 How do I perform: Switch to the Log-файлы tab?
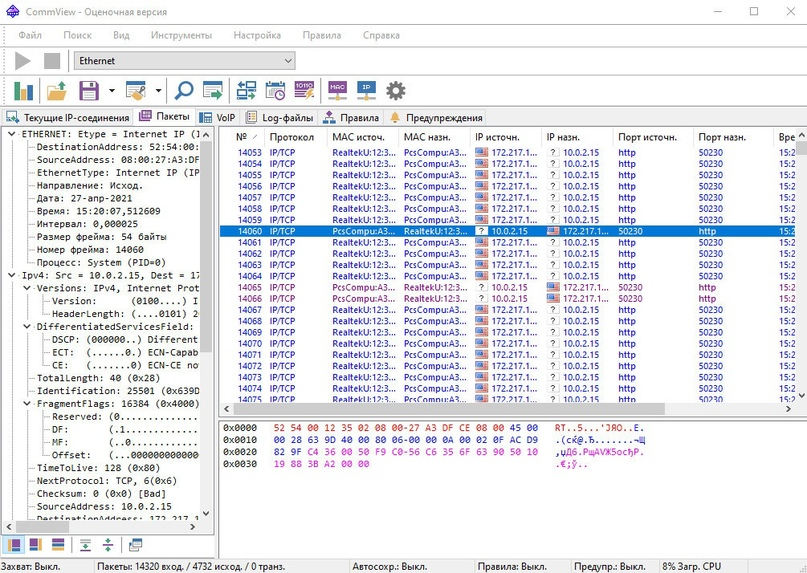pyautogui.click(x=279, y=117)
